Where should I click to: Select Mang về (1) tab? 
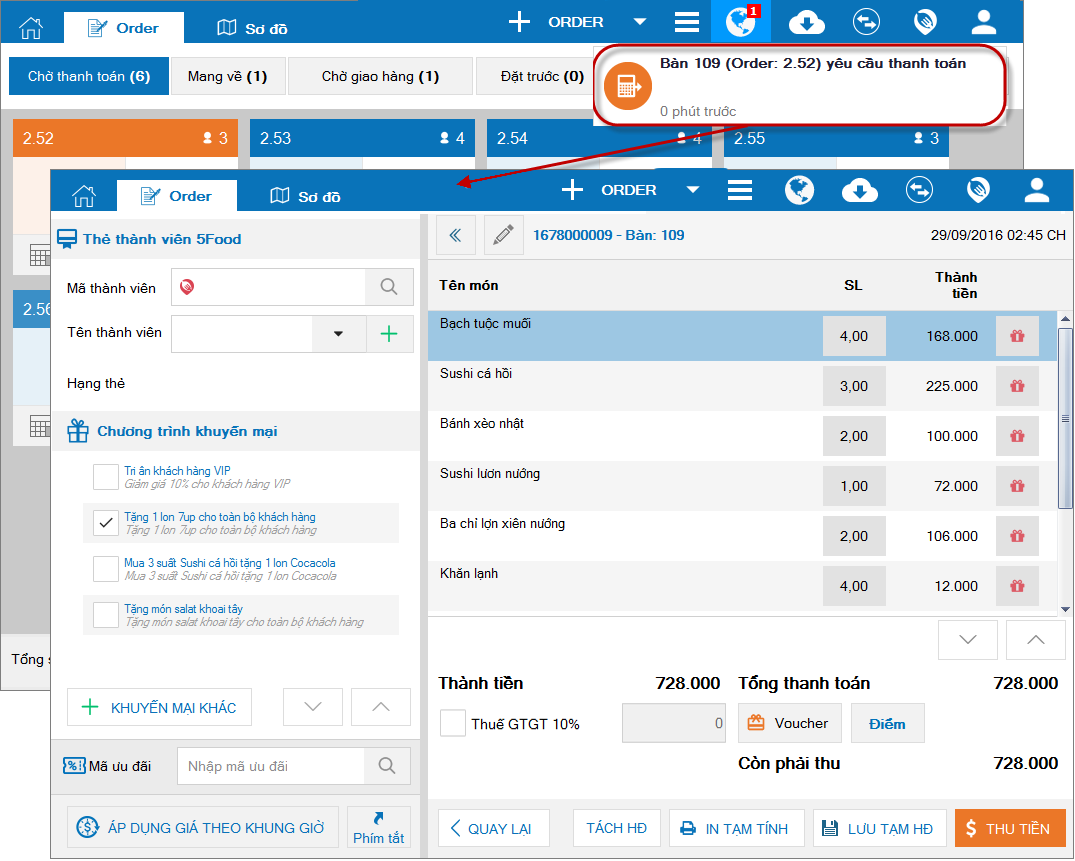tap(228, 76)
